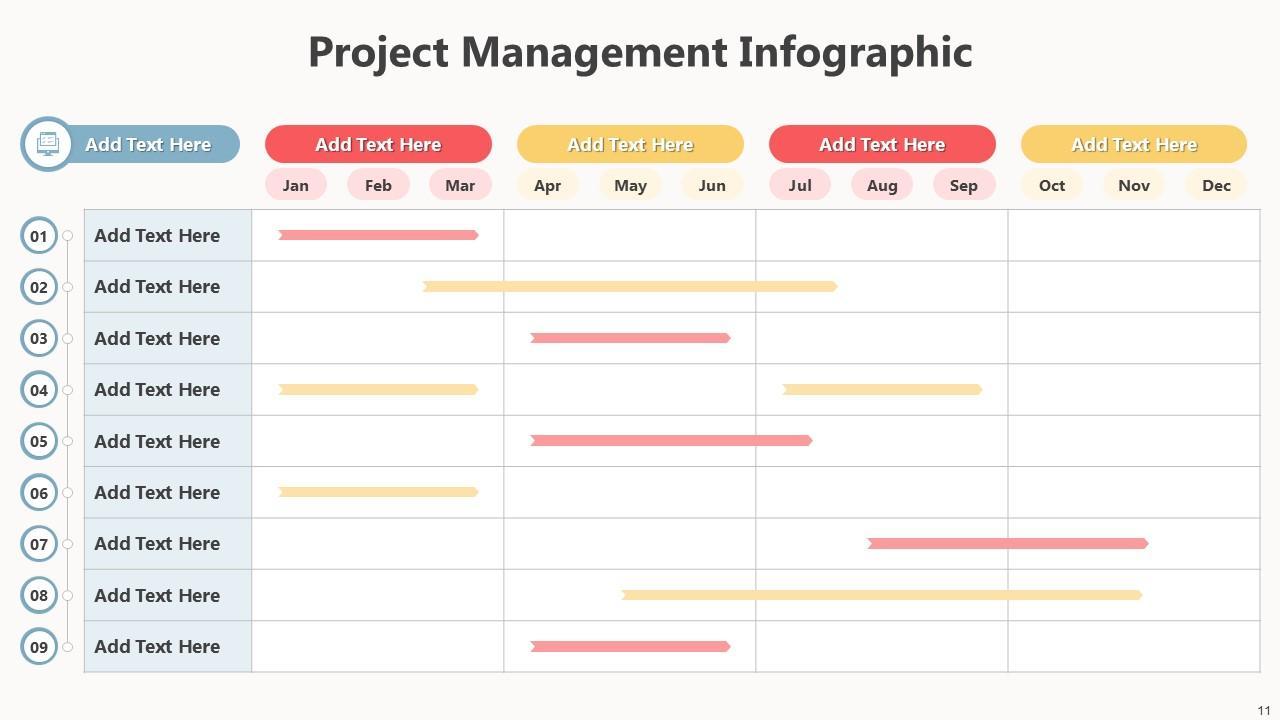1280x720 pixels.
Task: Click the Project Management Infographic title
Action: 640,52
